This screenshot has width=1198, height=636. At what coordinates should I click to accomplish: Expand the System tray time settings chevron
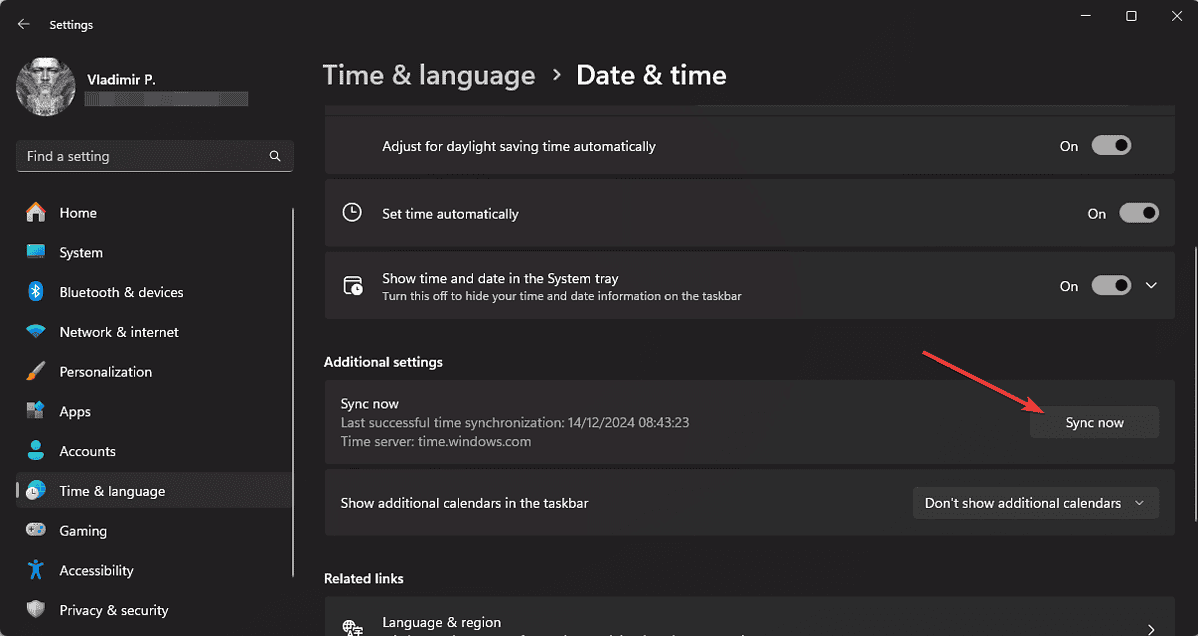1151,285
